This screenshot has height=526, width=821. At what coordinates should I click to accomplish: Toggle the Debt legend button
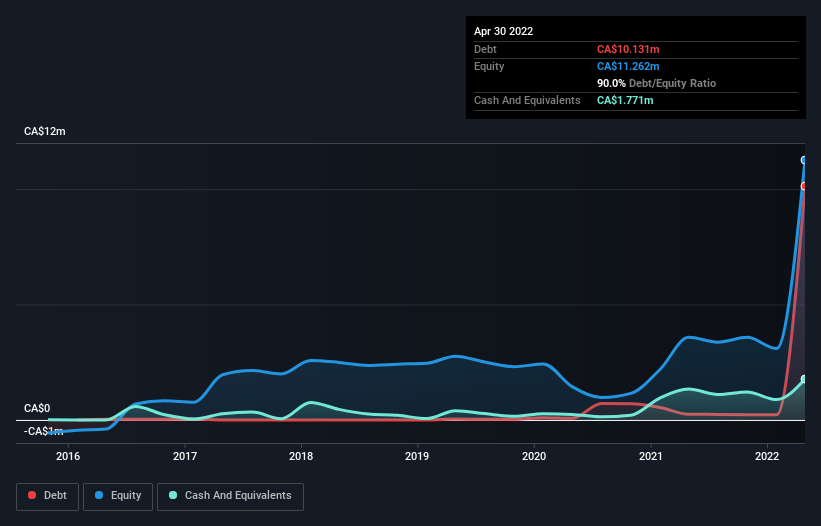click(47, 496)
